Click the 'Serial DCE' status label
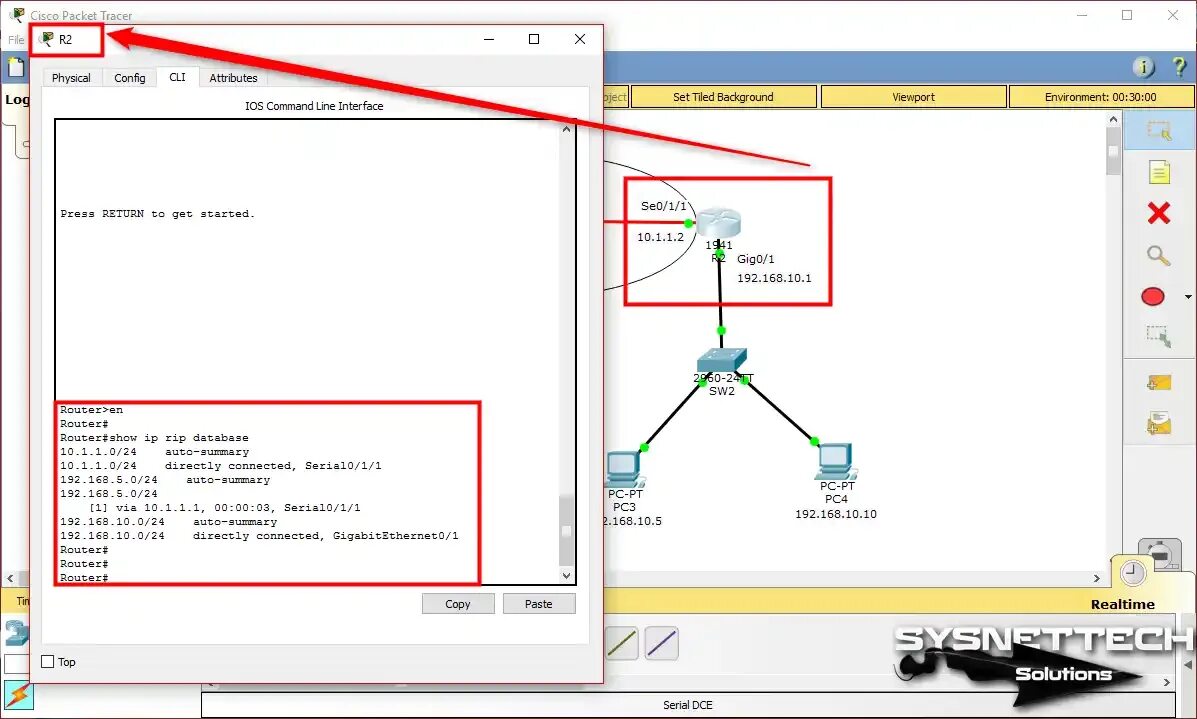The height and width of the screenshot is (719, 1197). pos(688,704)
